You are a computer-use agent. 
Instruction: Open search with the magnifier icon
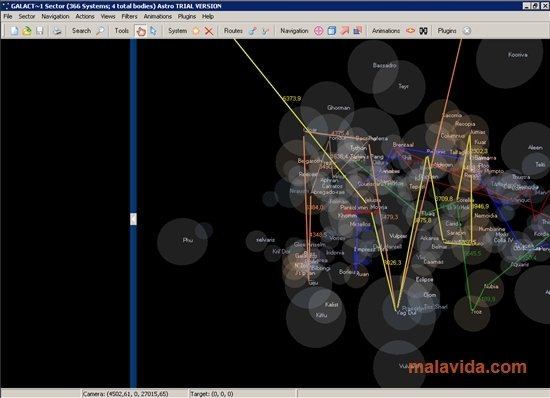100,31
